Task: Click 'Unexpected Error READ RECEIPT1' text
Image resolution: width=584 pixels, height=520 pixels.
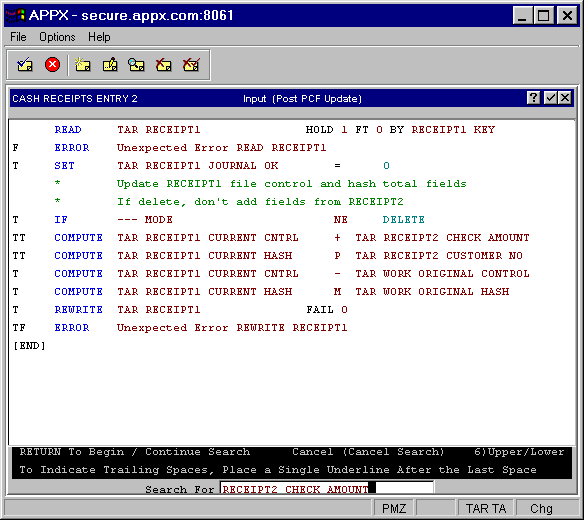Action: [222, 148]
